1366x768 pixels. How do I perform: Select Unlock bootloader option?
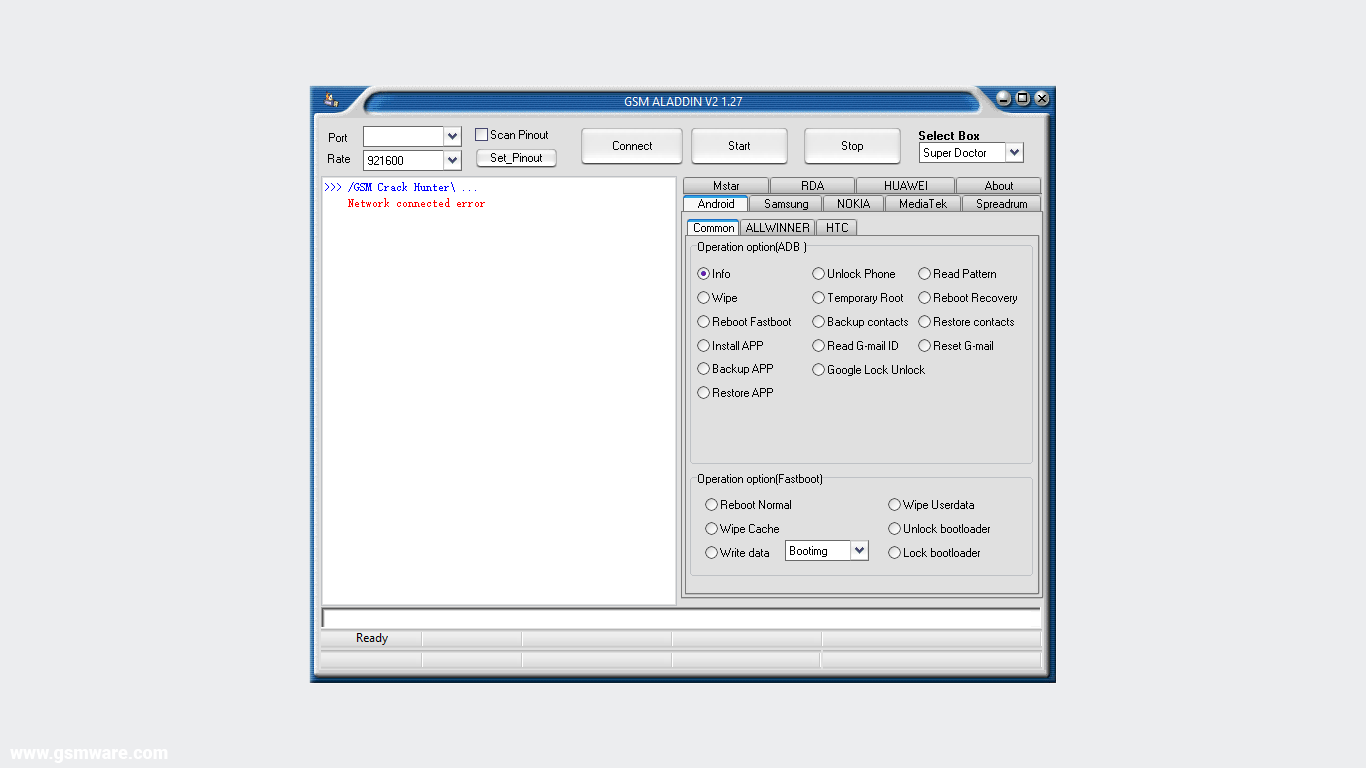tap(894, 528)
